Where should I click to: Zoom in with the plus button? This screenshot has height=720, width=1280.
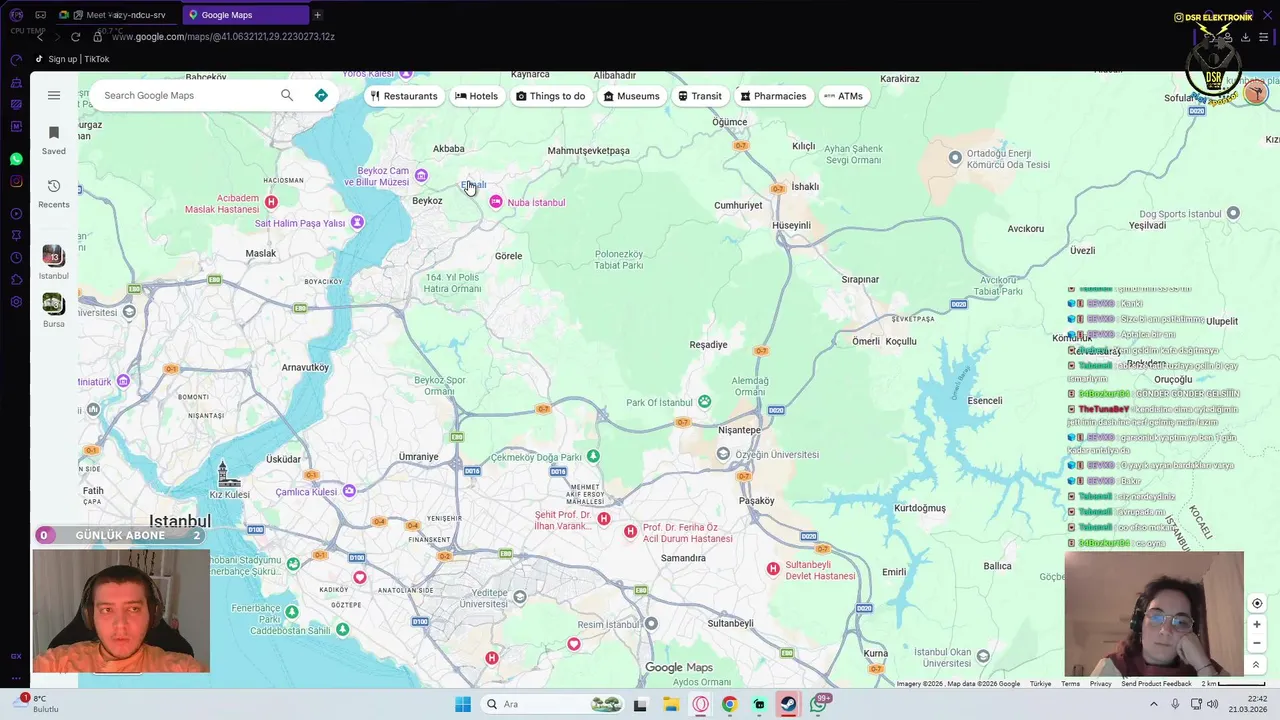(1257, 624)
